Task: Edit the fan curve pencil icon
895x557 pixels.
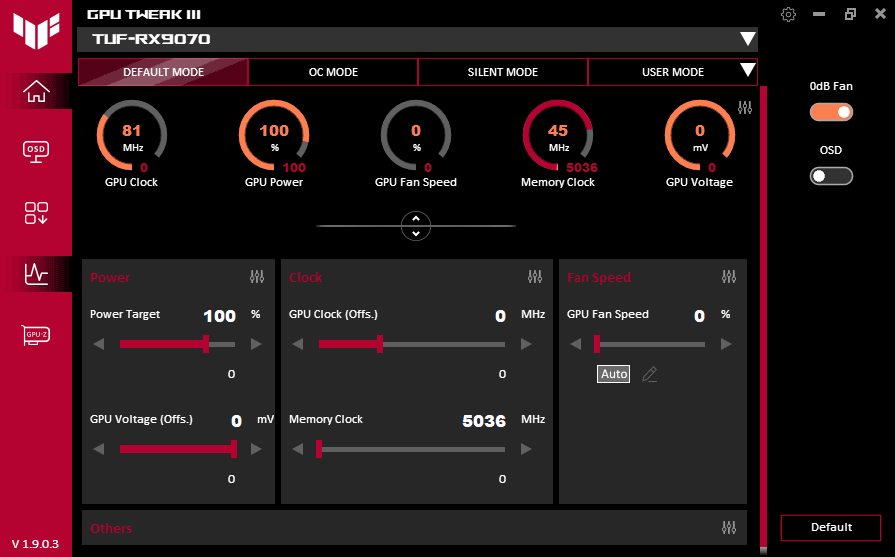Action: [649, 374]
